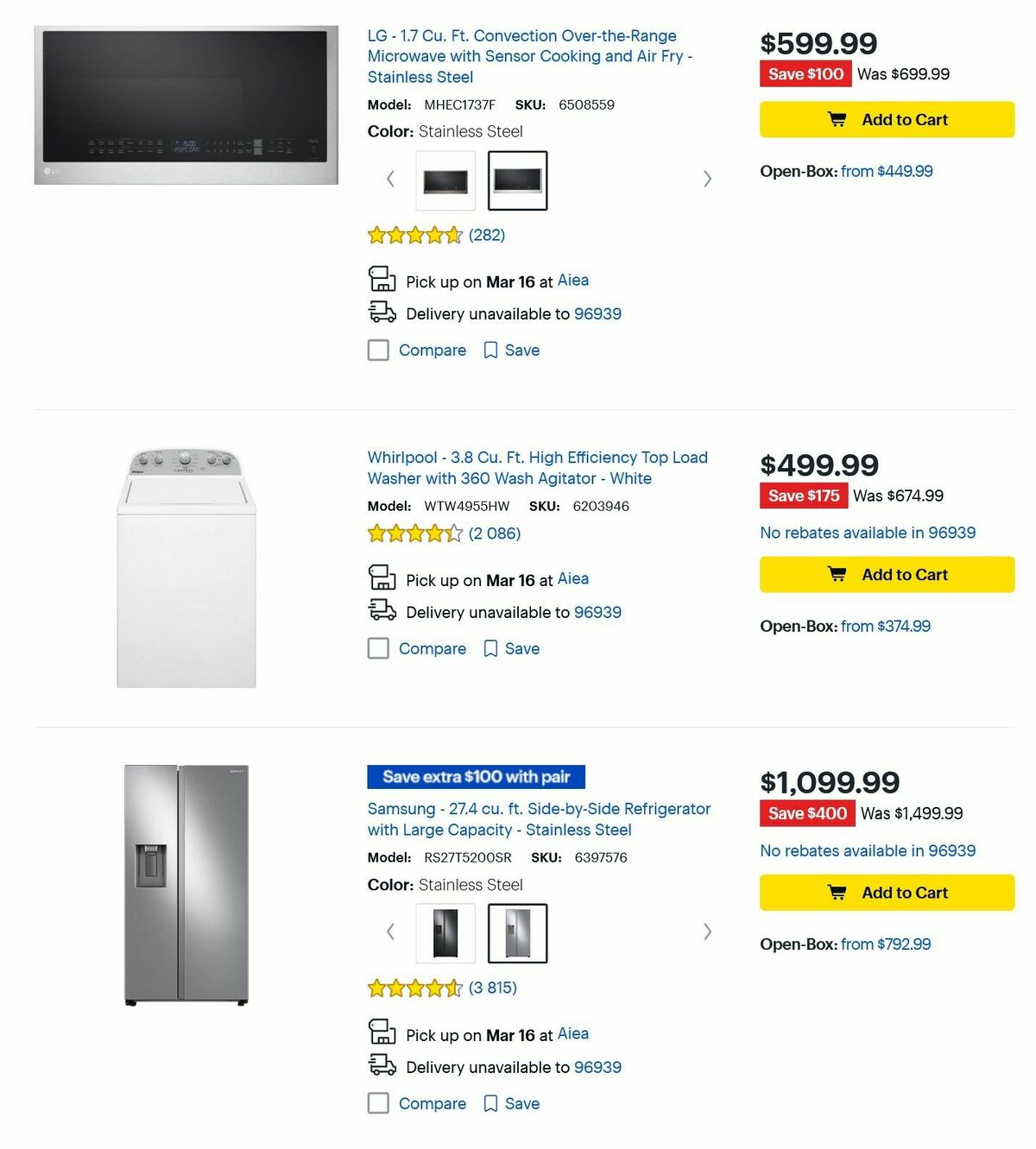Click the Save bookmark icon for the Samsung refrigerator

click(491, 1102)
